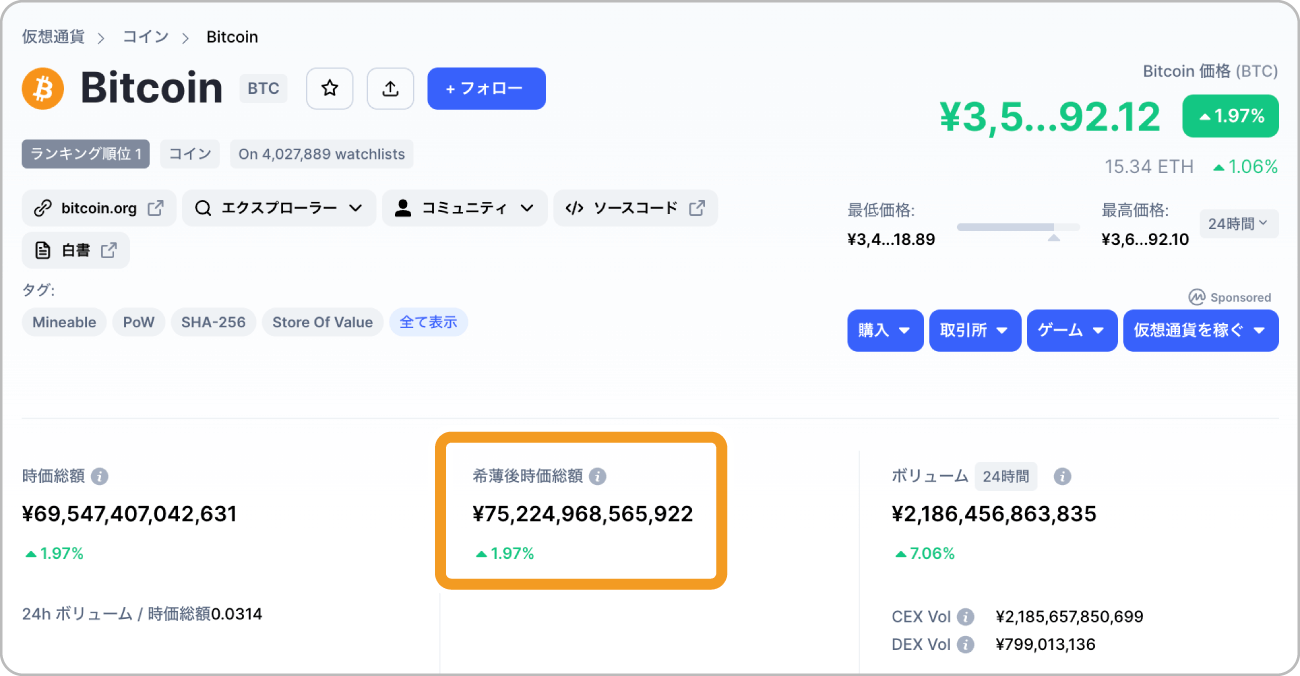Click the low-high price range bar
The width and height of the screenshot is (1300, 676).
(1018, 228)
